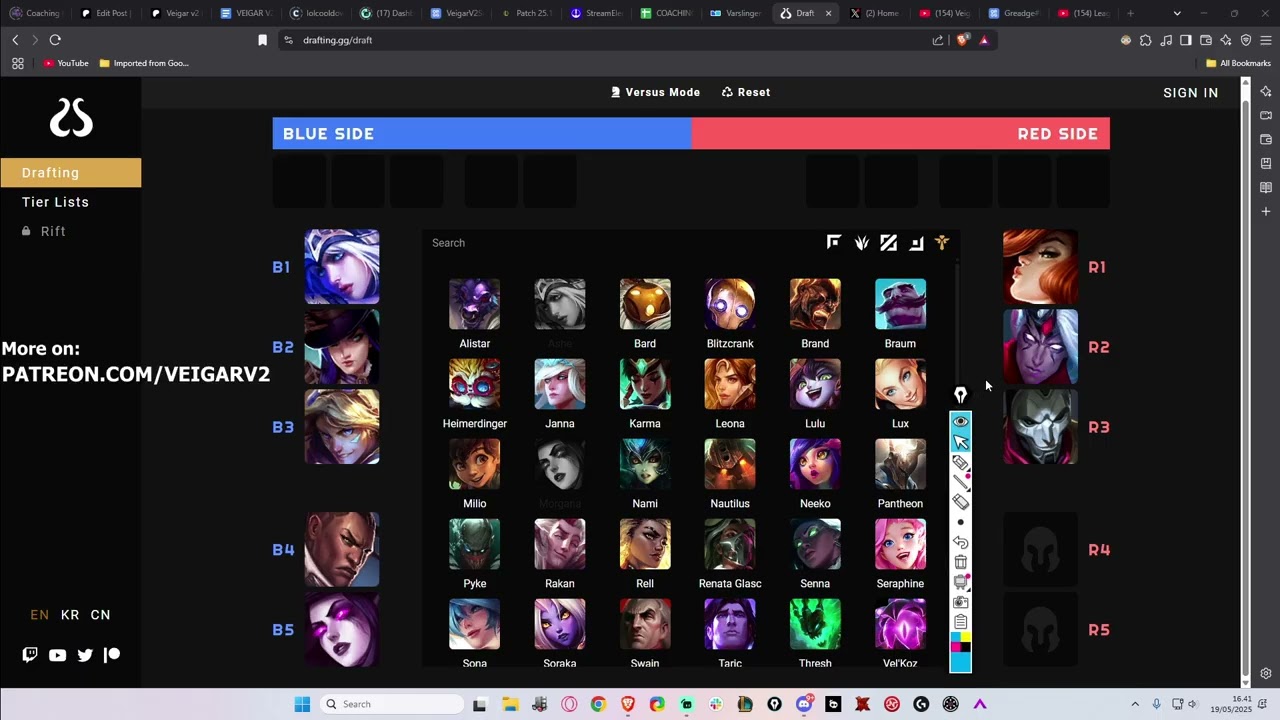Click the Windows taskbar Search box
This screenshot has width=1280, height=720.
pyautogui.click(x=393, y=704)
